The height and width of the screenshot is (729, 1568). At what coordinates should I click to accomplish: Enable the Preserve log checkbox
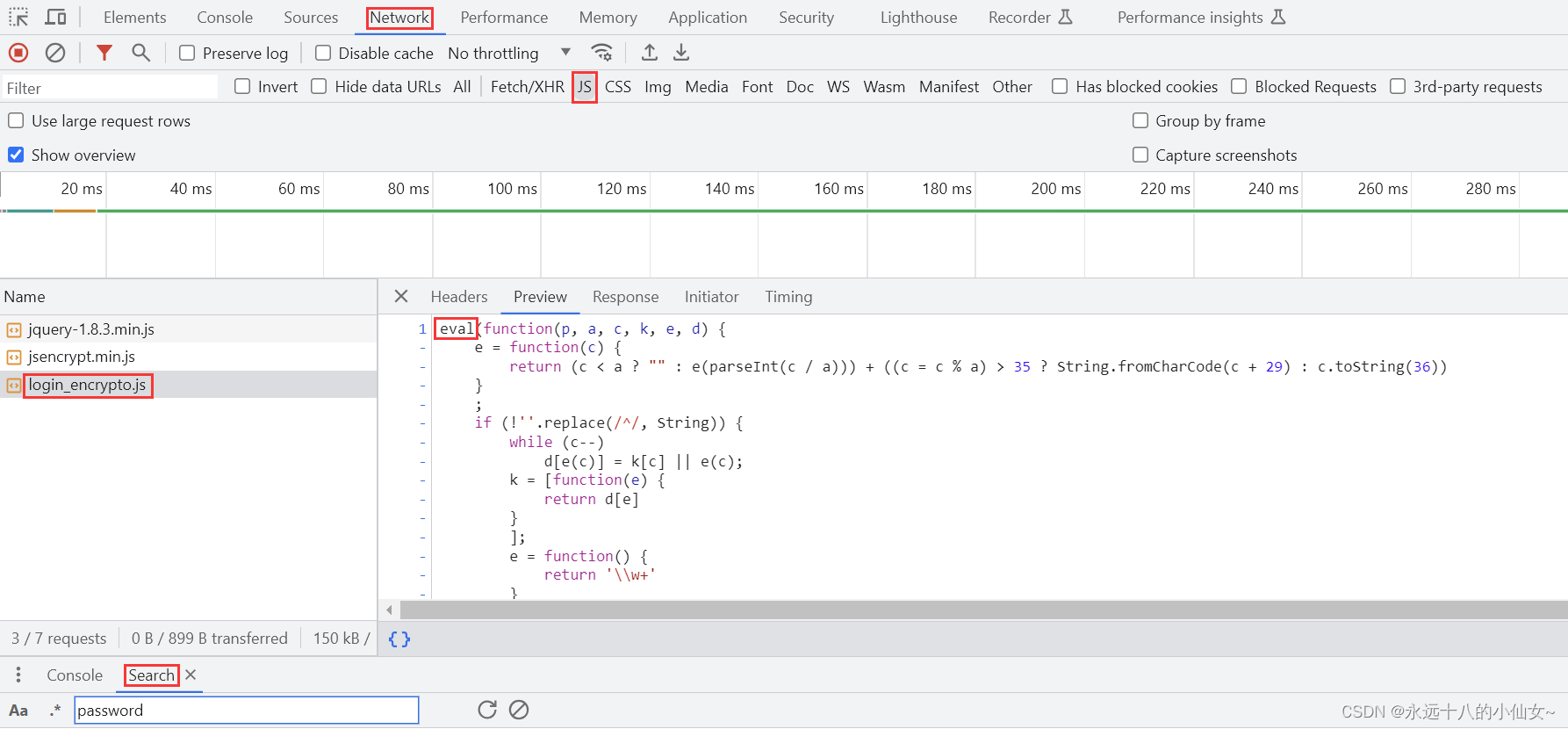[187, 54]
